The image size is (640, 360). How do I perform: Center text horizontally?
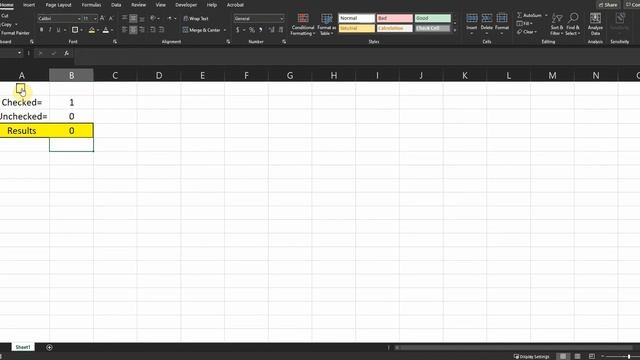point(133,30)
